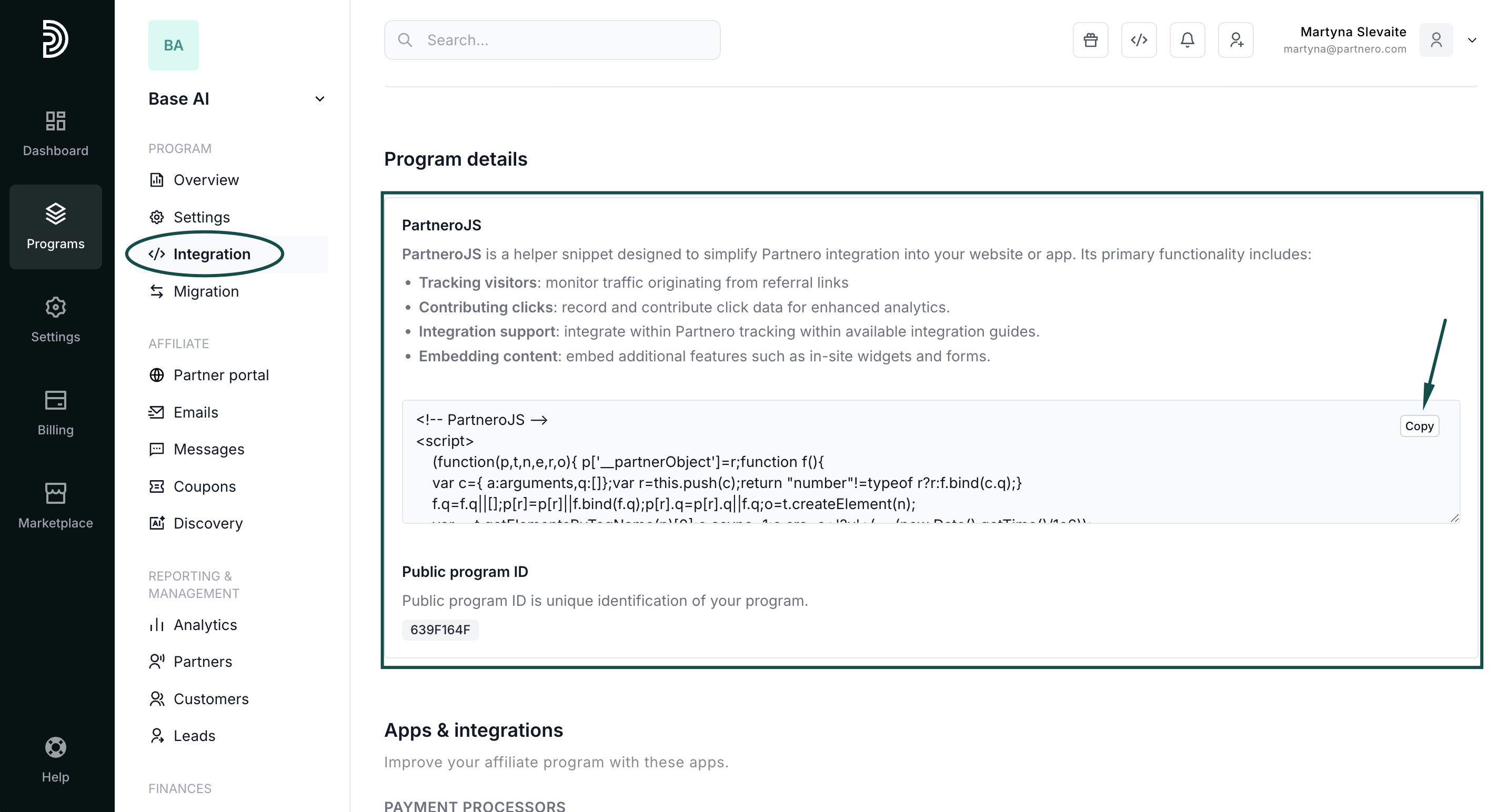Screen dimensions: 1508x812
Task: Open notifications bell
Action: (1187, 40)
